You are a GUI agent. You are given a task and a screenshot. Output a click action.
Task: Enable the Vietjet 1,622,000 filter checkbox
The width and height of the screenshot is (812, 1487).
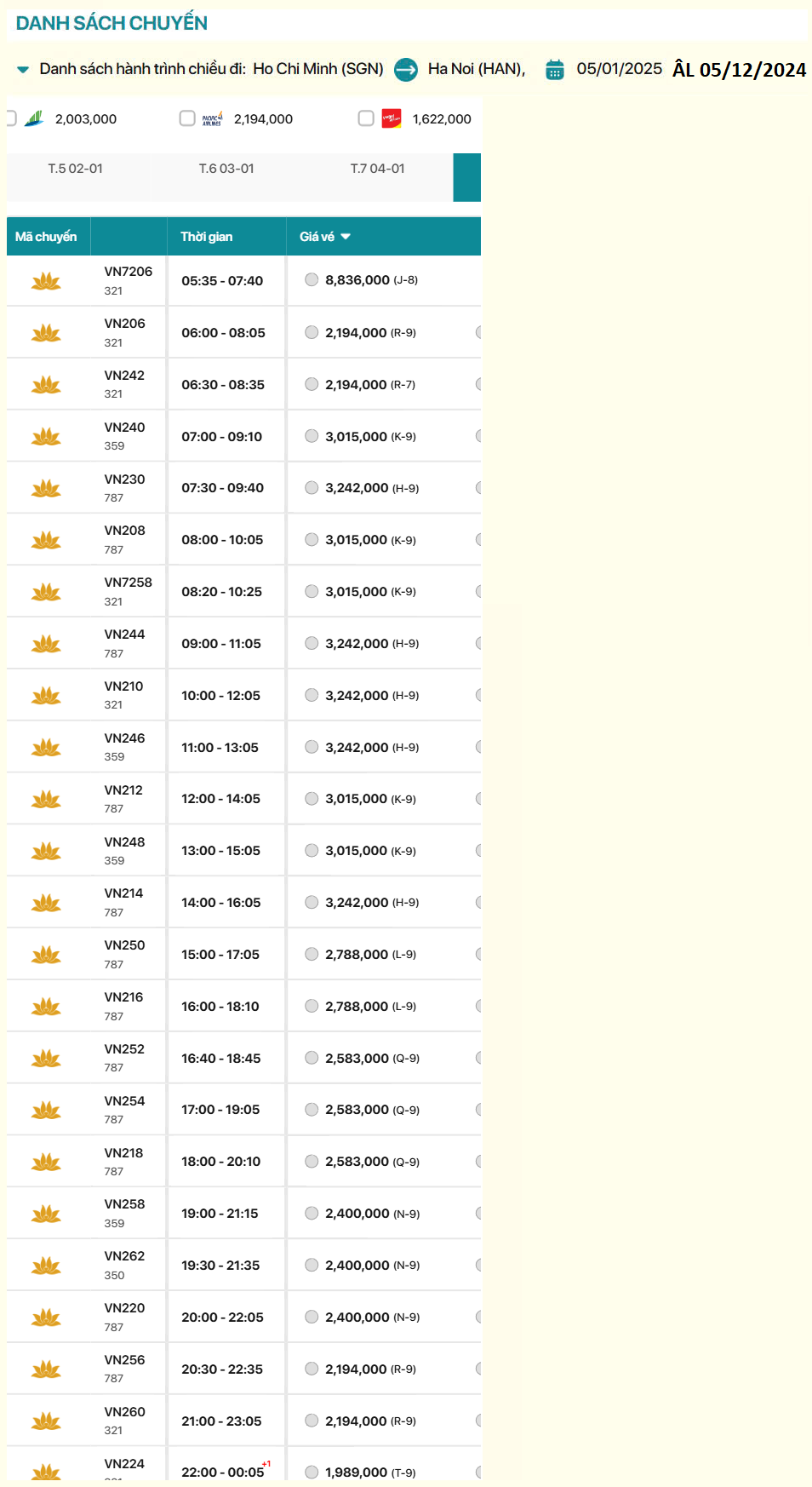pos(366,118)
